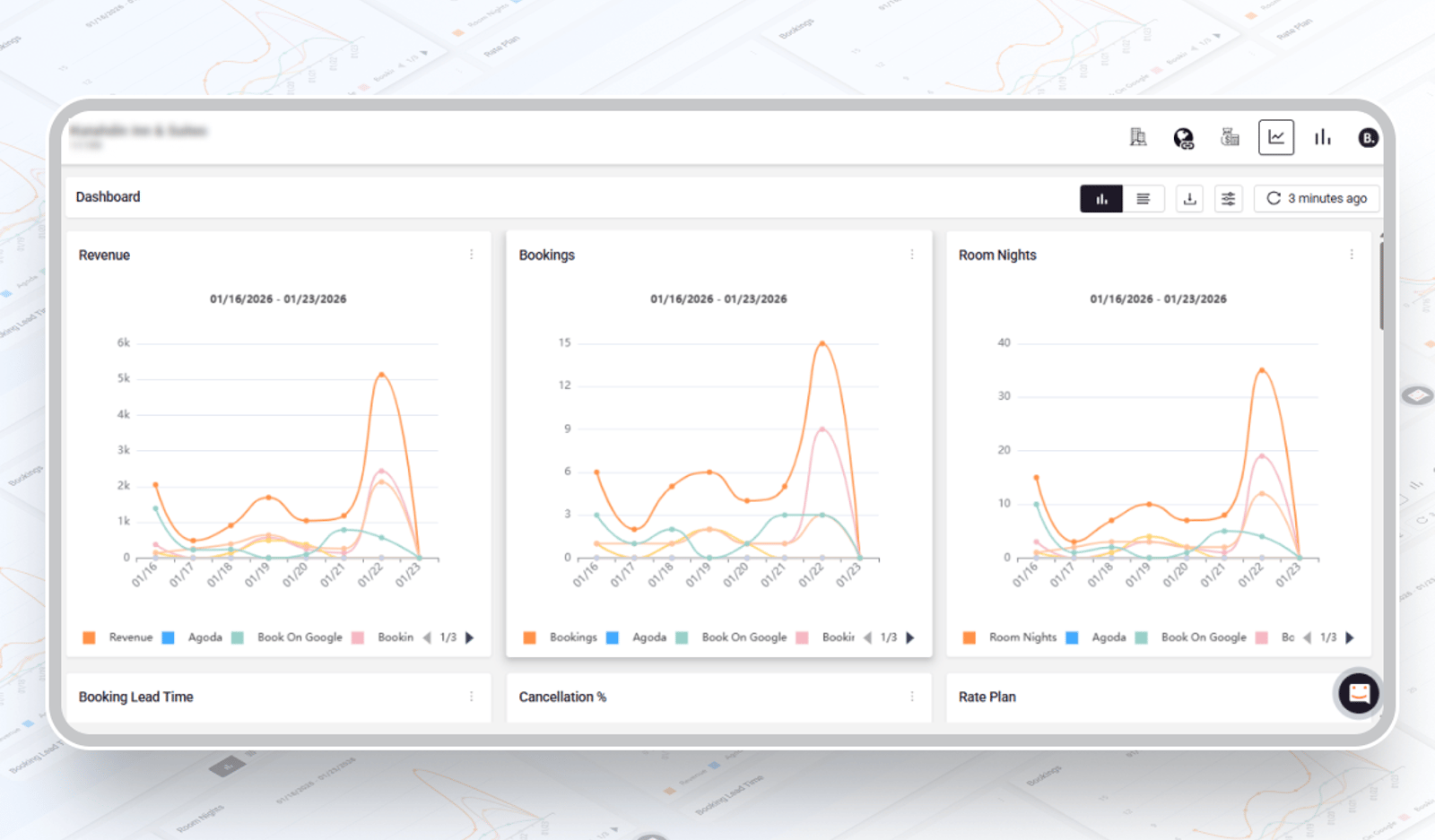Image resolution: width=1435 pixels, height=840 pixels.
Task: Click orange Room Nights legend swatch
Action: (969, 637)
